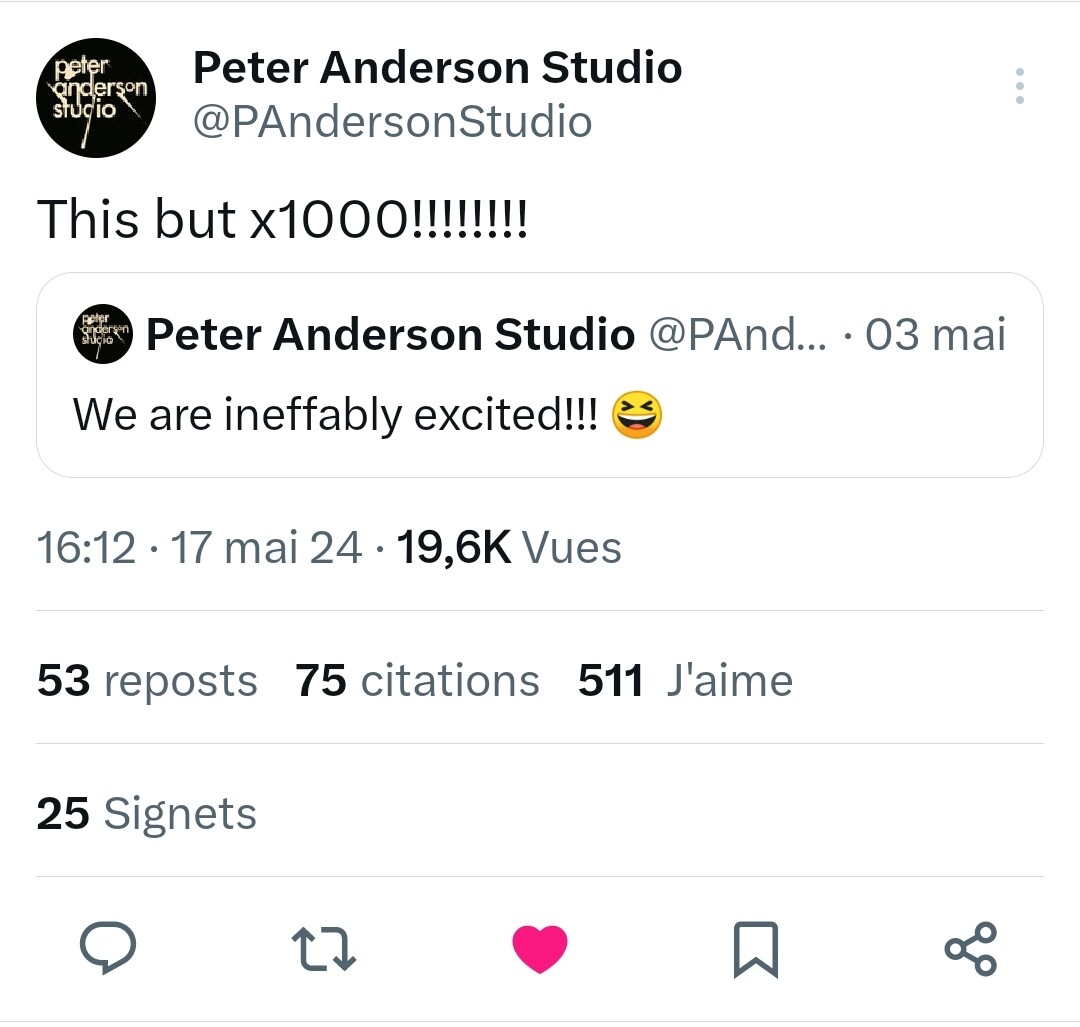Open Peter Anderson Studio's profile picture
The height and width of the screenshot is (1027, 1080).
[x=97, y=98]
